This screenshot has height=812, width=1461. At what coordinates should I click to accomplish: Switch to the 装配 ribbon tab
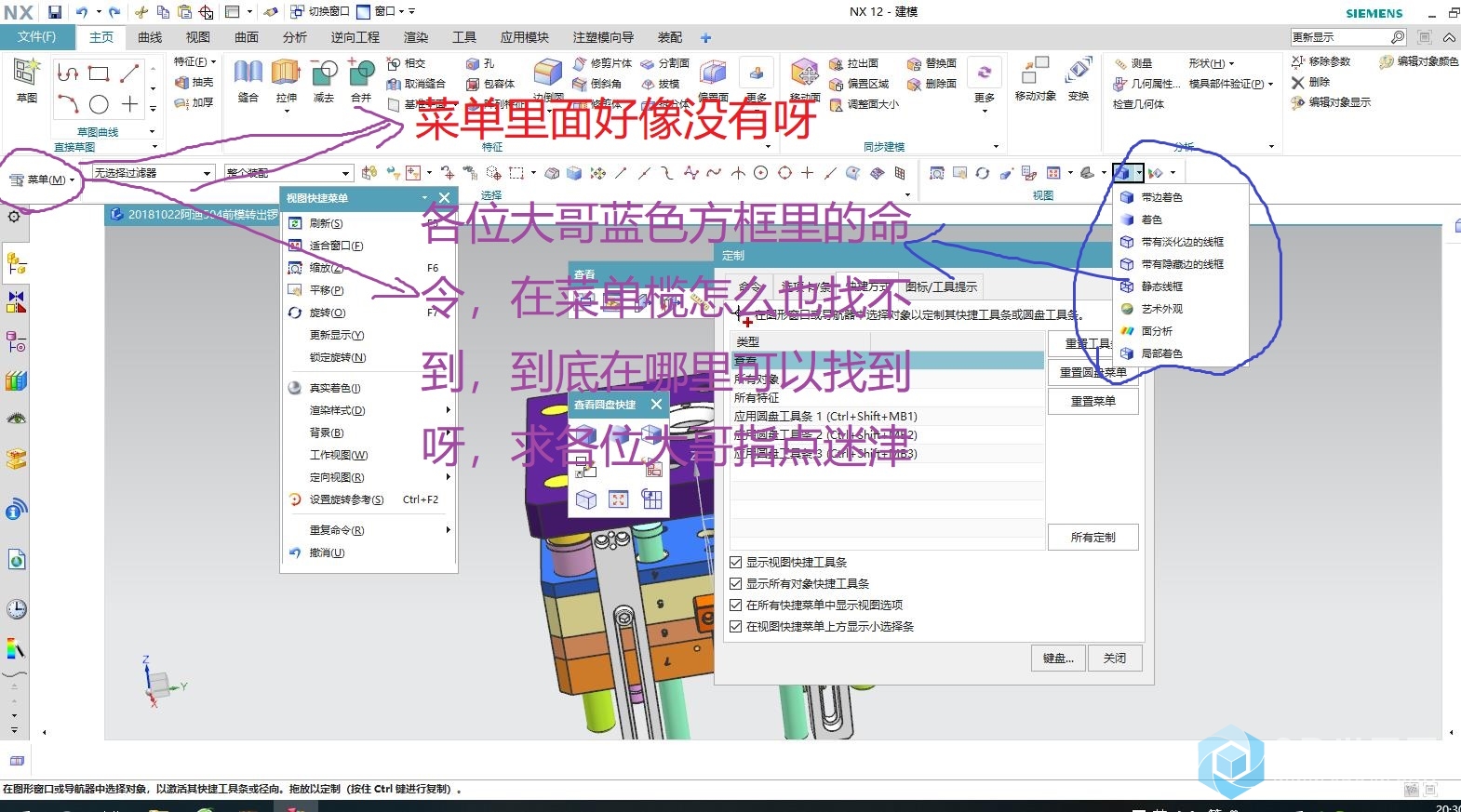pyautogui.click(x=670, y=37)
